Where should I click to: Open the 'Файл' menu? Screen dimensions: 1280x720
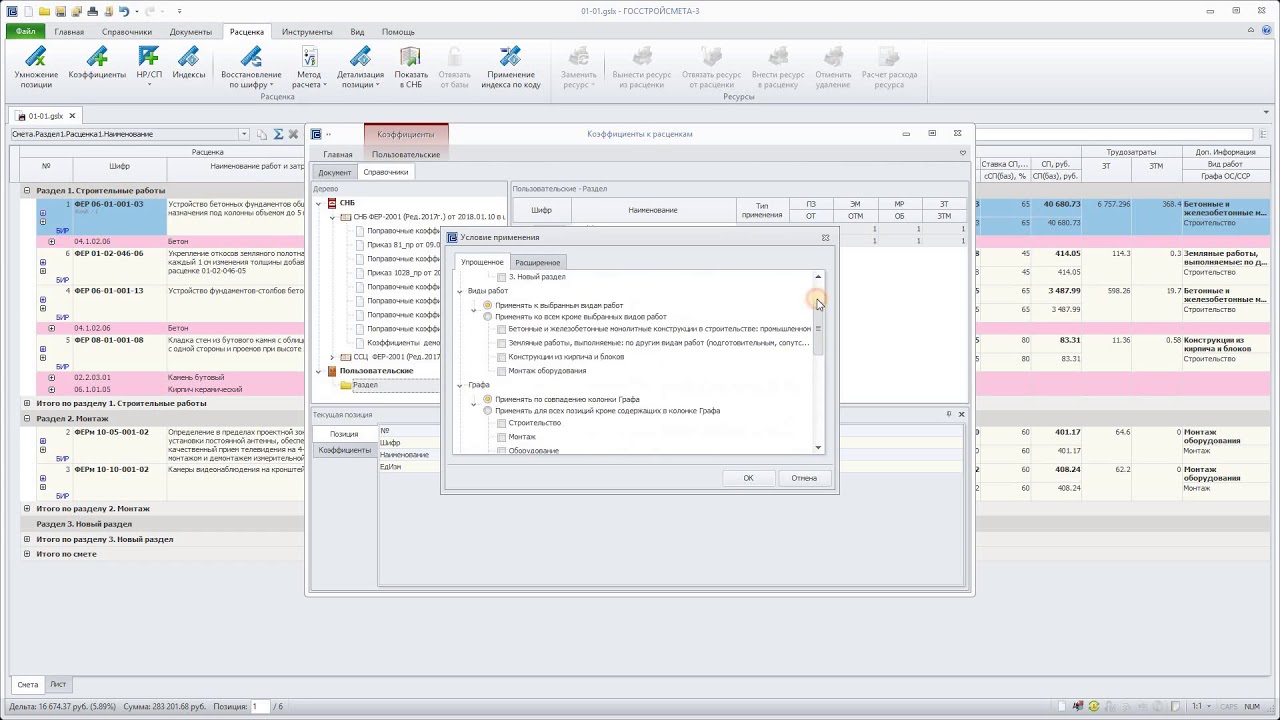pyautogui.click(x=25, y=32)
